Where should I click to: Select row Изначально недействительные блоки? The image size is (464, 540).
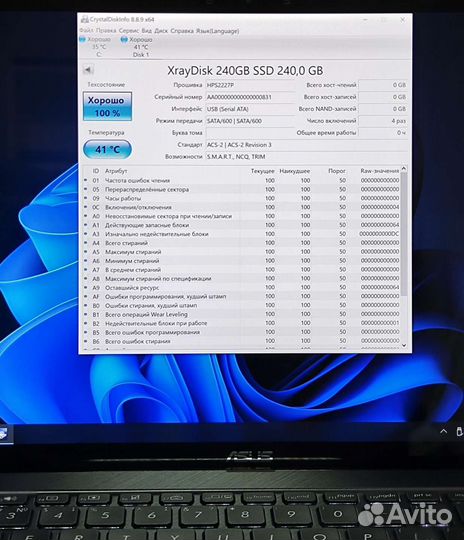click(241, 234)
